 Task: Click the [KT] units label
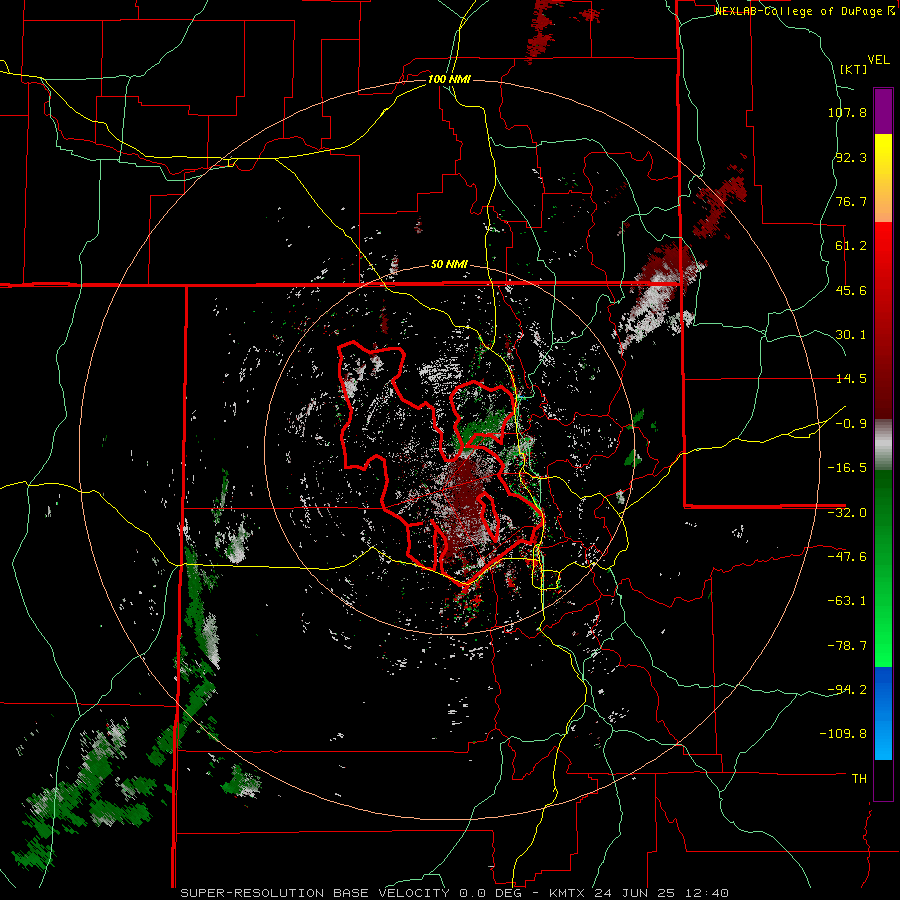[854, 69]
